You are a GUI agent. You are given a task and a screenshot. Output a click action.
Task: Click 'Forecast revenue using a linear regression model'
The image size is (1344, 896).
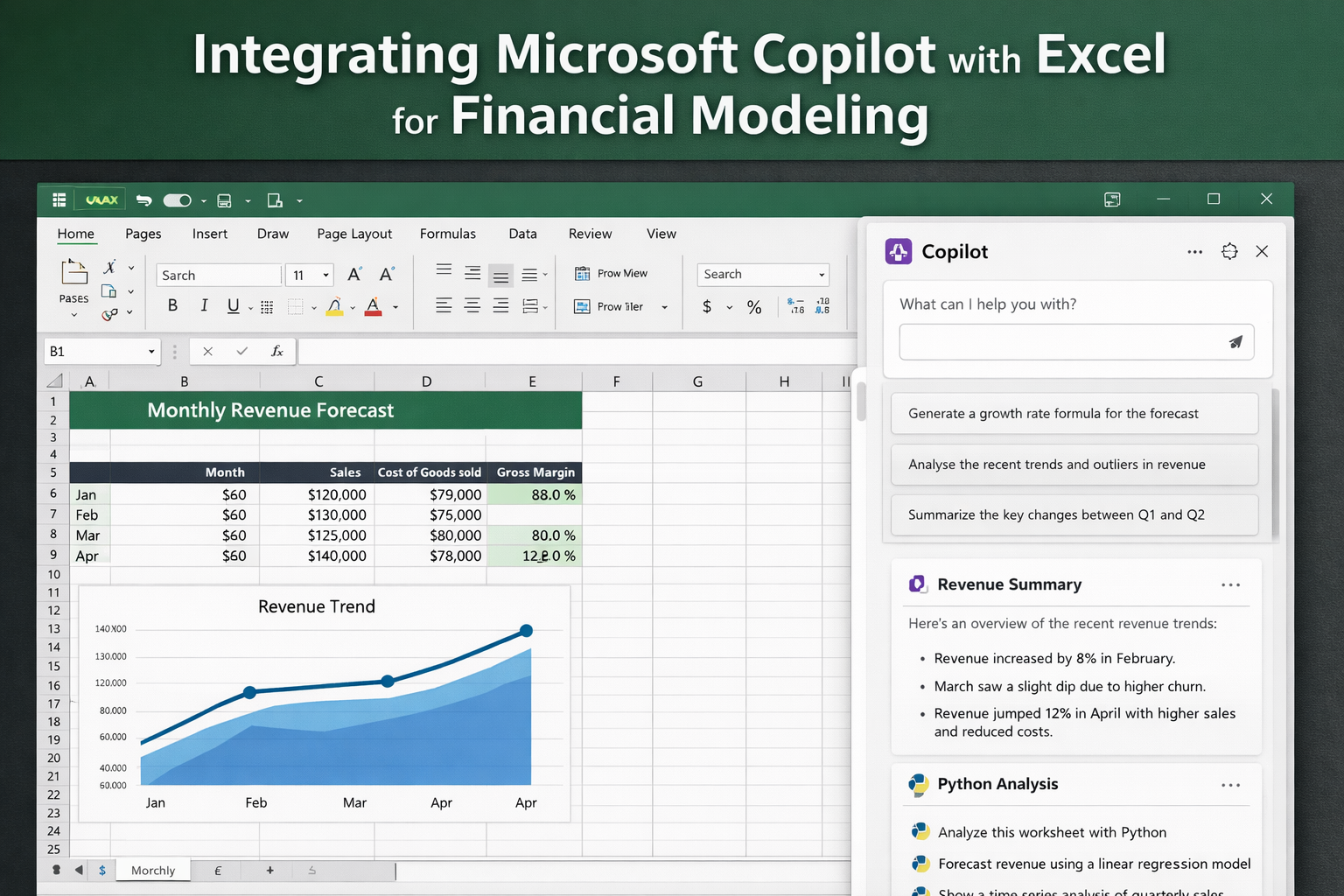point(1094,864)
